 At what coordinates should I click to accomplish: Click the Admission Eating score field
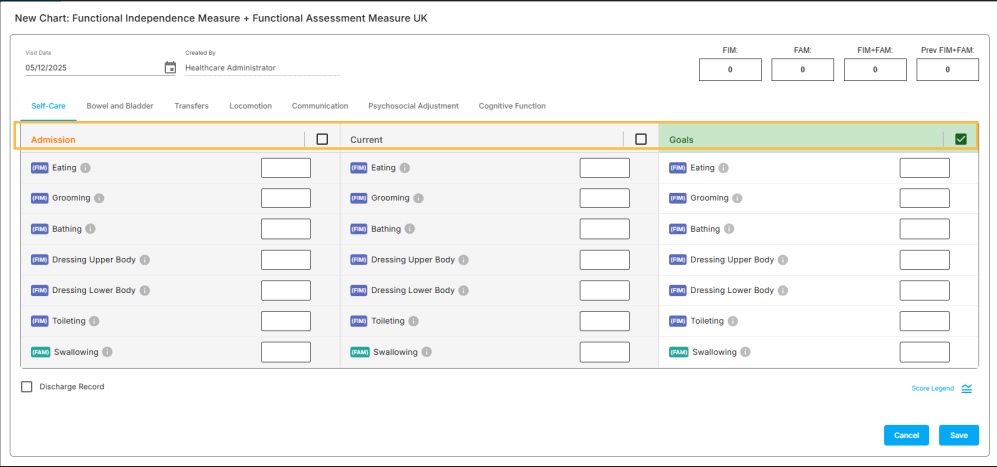click(285, 168)
